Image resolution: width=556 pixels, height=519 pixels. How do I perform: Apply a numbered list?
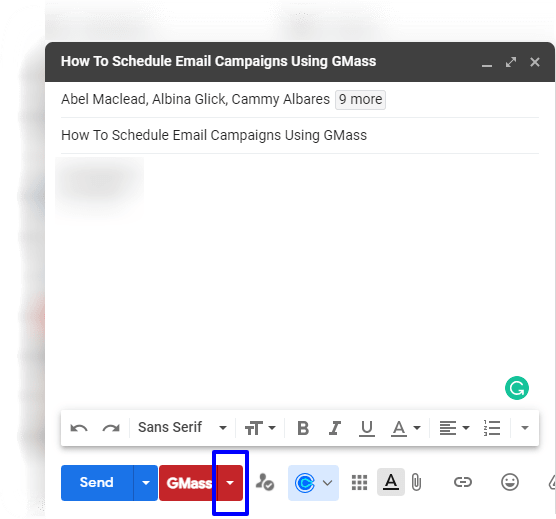pos(492,428)
